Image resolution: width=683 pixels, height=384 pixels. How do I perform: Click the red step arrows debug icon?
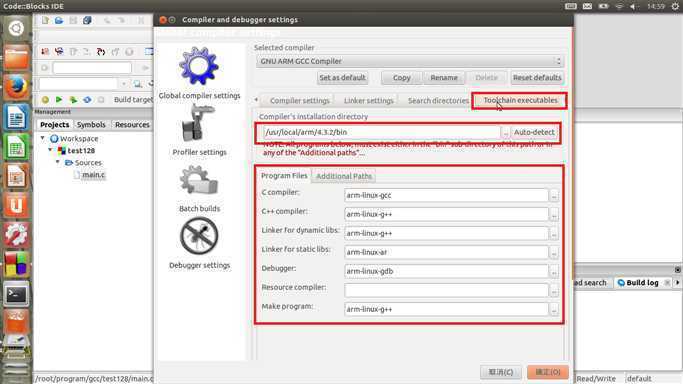[x=101, y=52]
